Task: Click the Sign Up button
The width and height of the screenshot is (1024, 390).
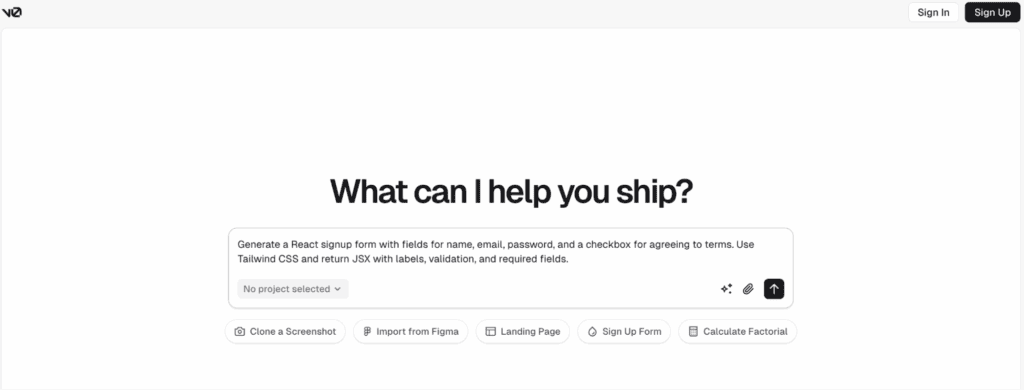Action: 992,12
